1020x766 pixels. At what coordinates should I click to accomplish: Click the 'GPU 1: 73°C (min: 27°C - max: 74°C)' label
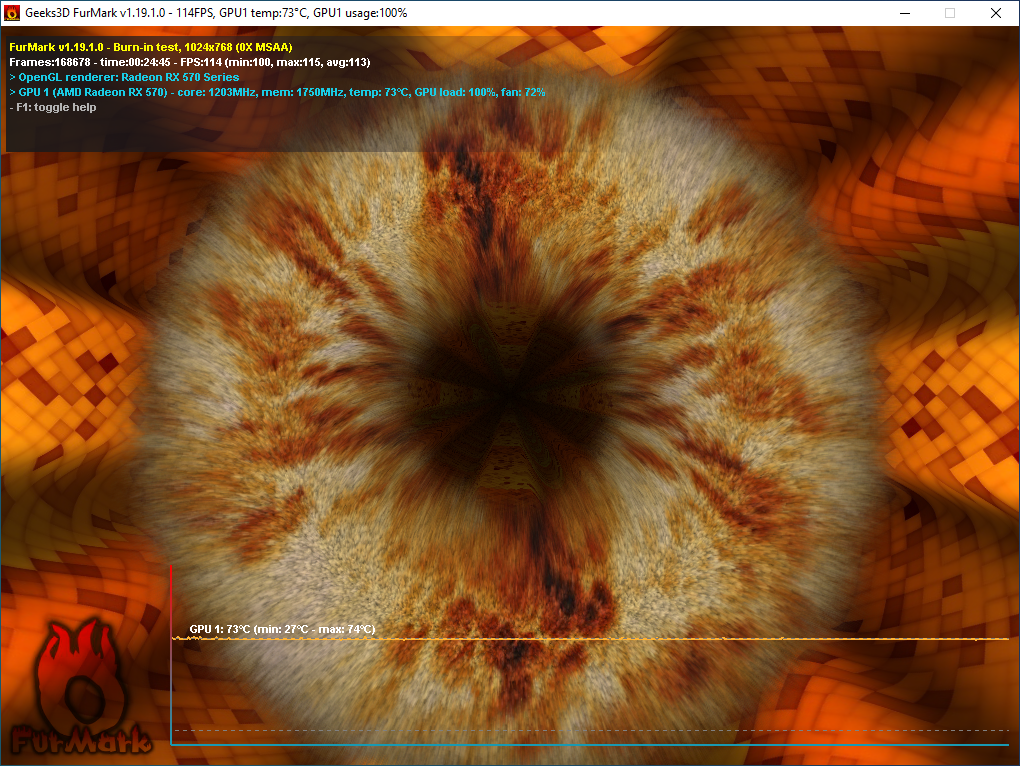coord(282,629)
